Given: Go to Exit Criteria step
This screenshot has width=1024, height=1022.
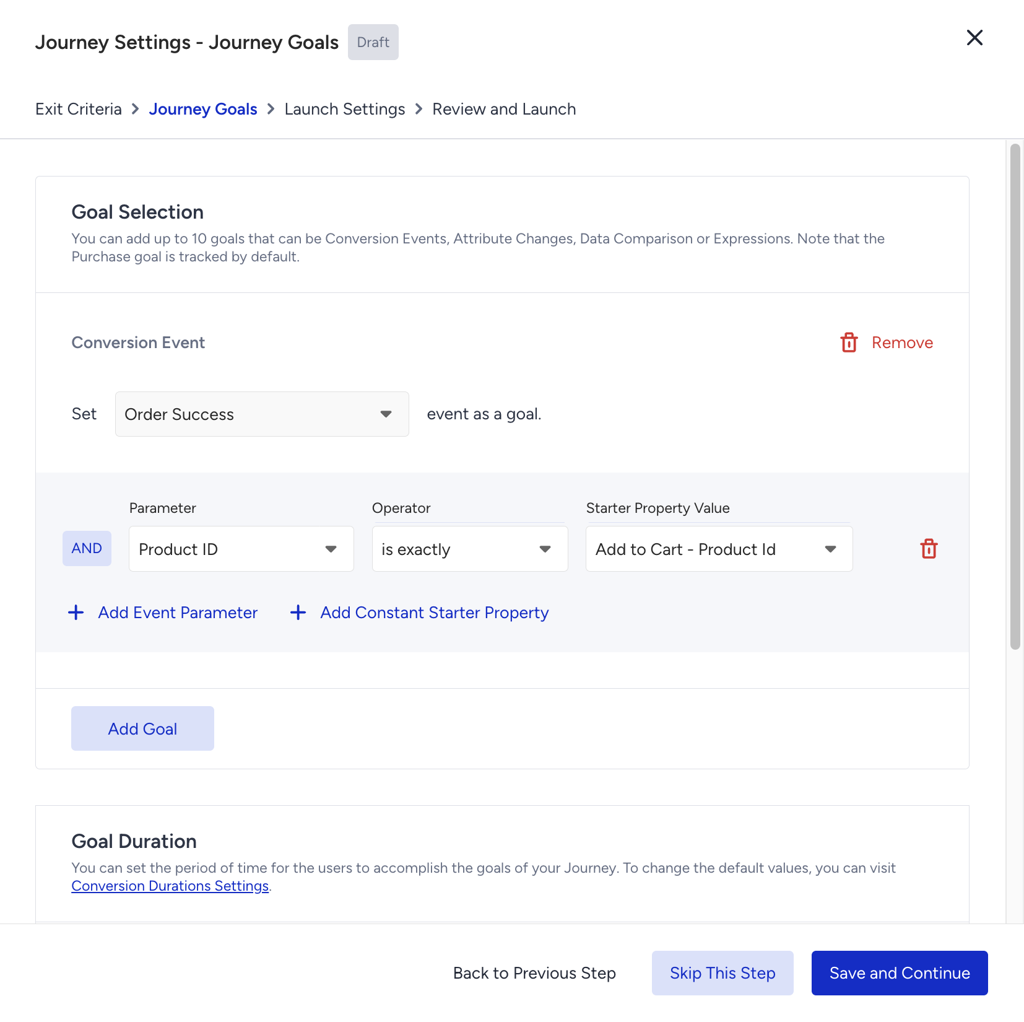Looking at the screenshot, I should click(78, 109).
